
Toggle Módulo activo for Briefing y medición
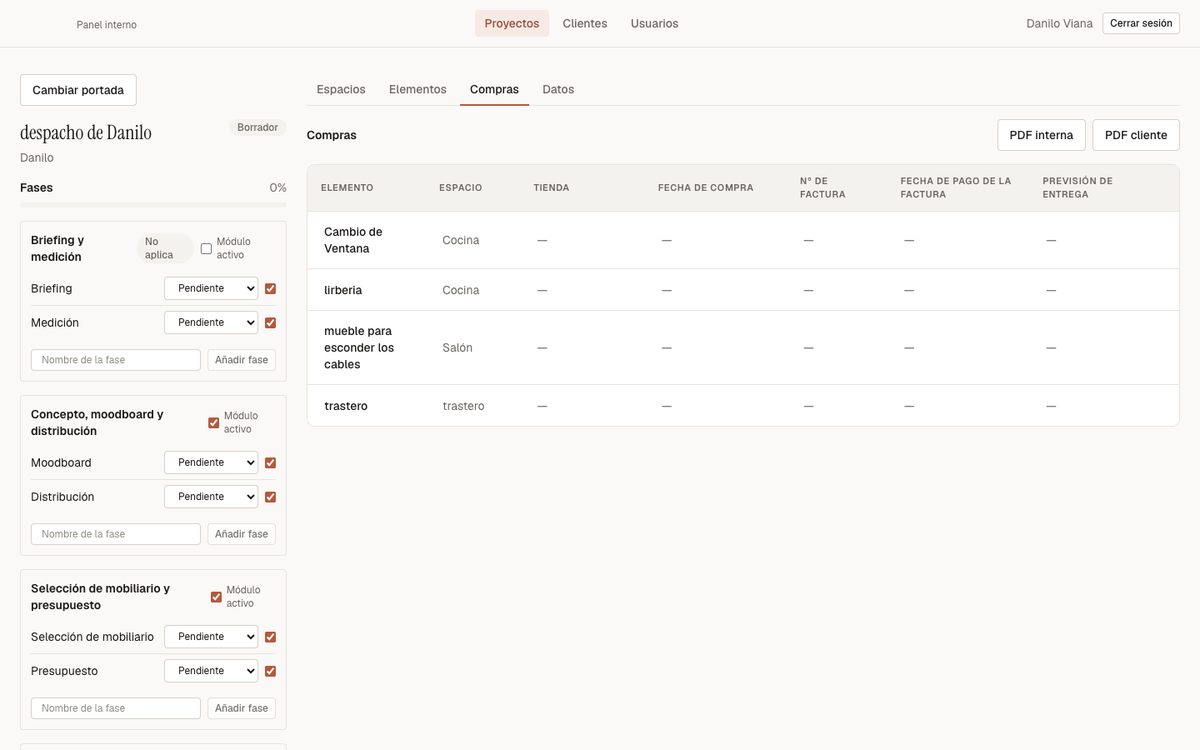pos(206,248)
